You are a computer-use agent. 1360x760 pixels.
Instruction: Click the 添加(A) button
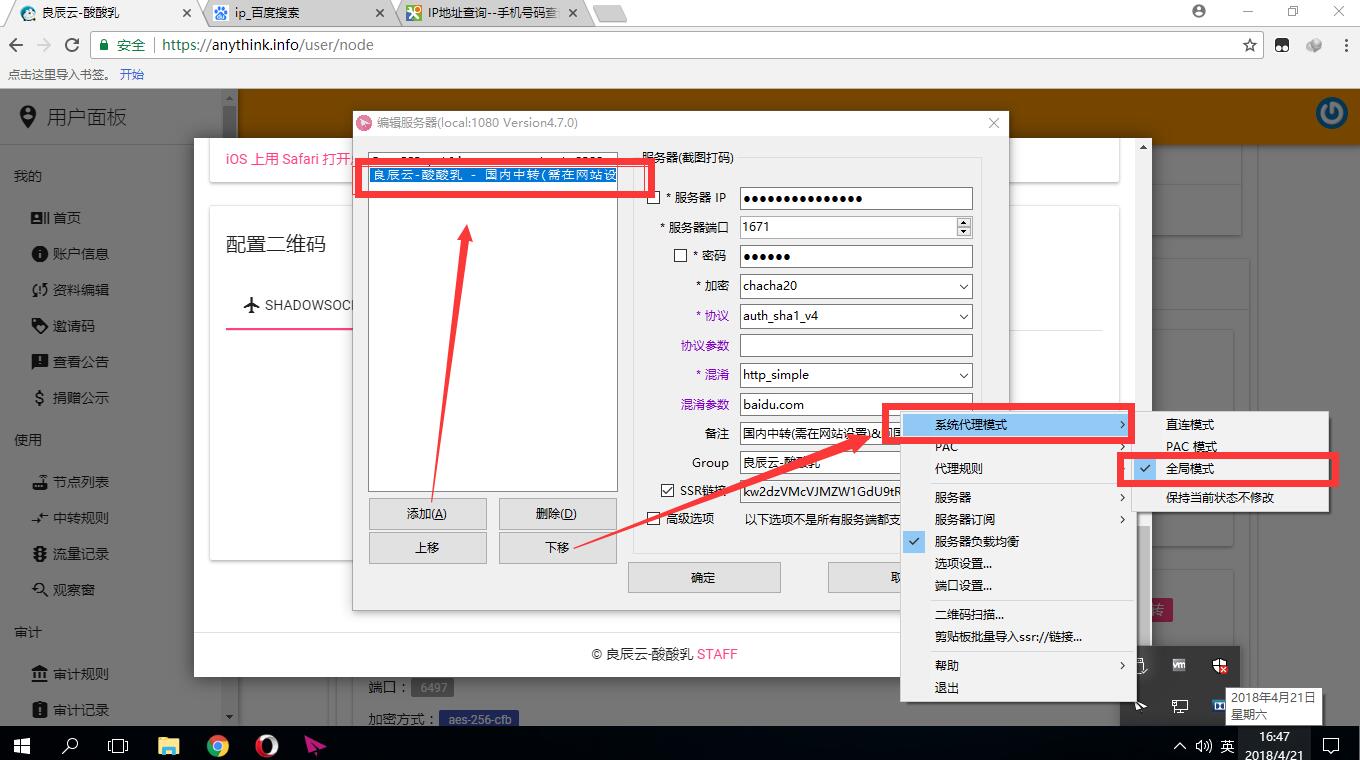pyautogui.click(x=427, y=514)
